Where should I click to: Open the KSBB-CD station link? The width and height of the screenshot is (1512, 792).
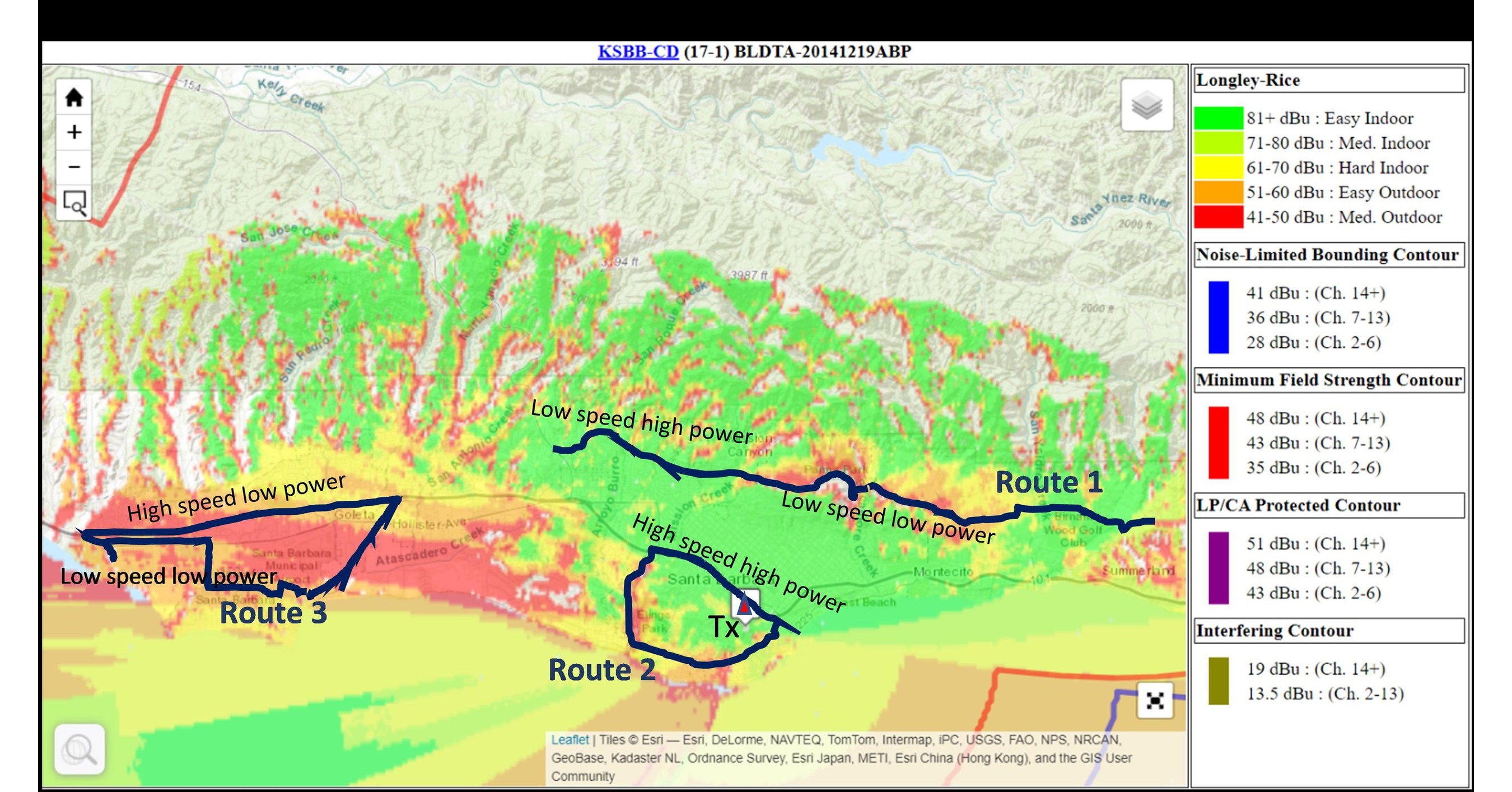coord(637,52)
